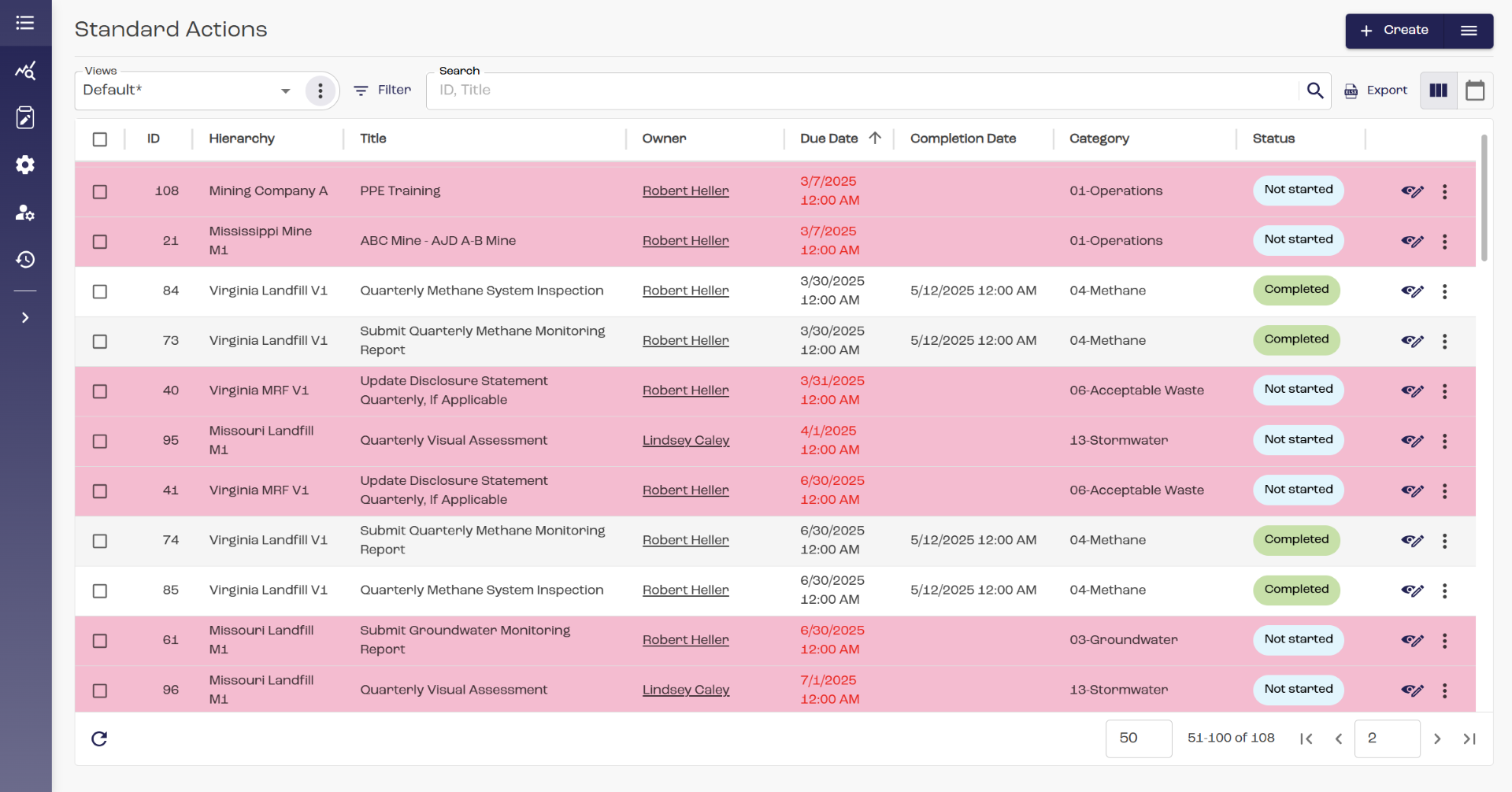Open the Filter panel
This screenshot has width=1512, height=792.
[383, 91]
